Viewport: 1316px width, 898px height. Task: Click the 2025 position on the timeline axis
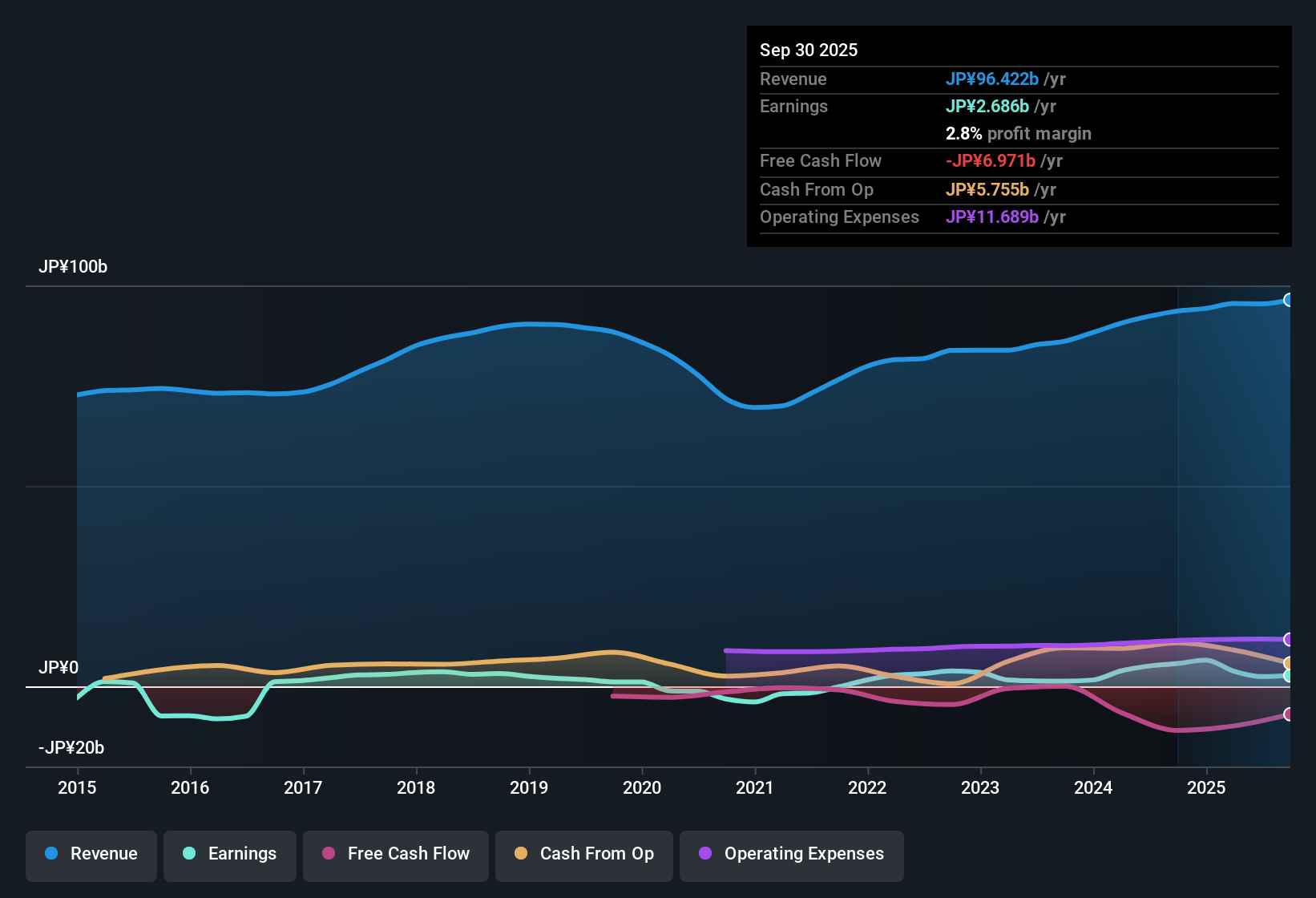click(x=1207, y=788)
